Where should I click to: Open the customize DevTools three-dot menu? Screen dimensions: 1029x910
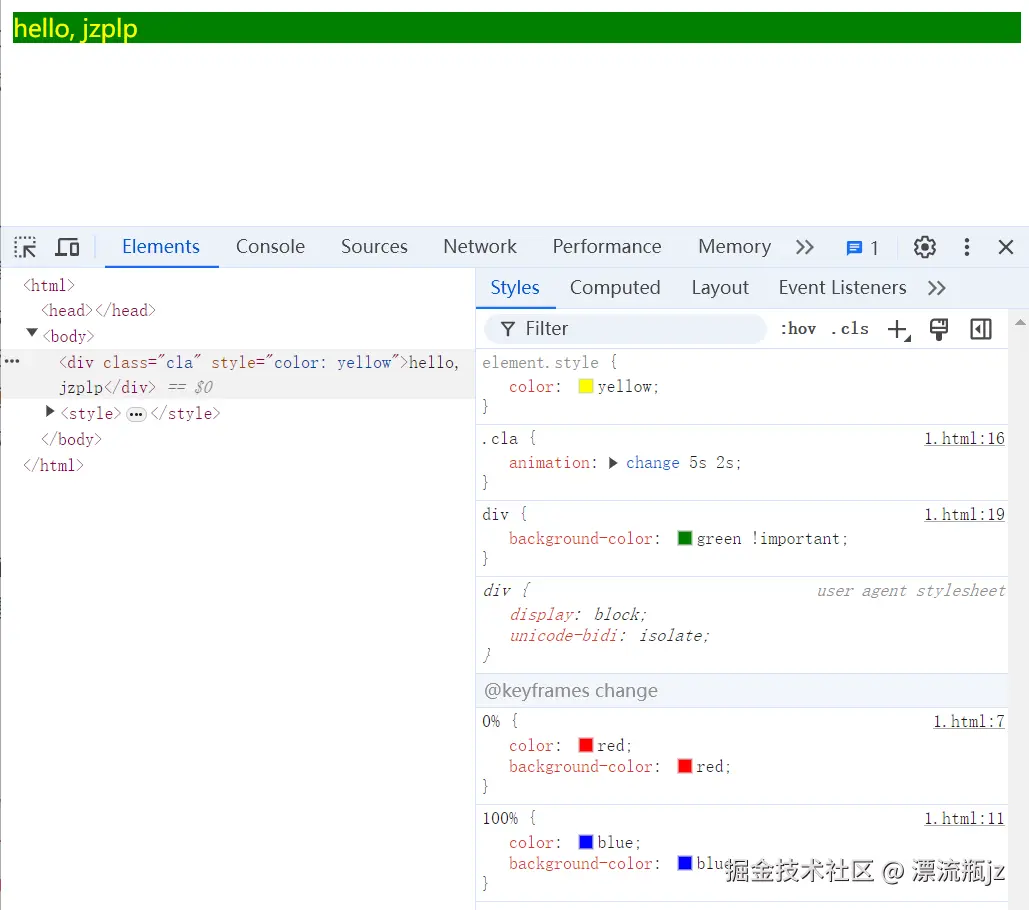[x=965, y=247]
